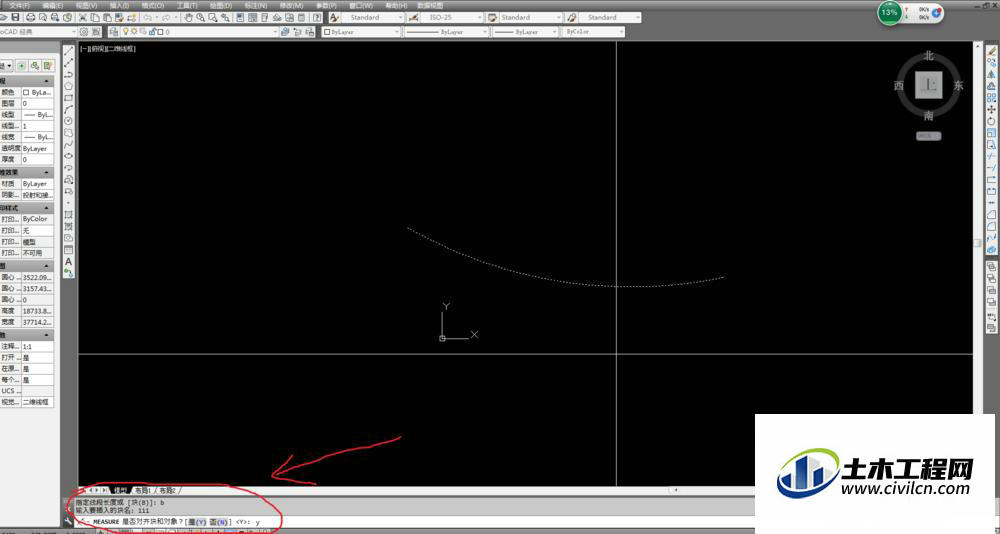Click viewport label [-][俯视][二维线框]
The image size is (1000, 534).
click(x=108, y=48)
